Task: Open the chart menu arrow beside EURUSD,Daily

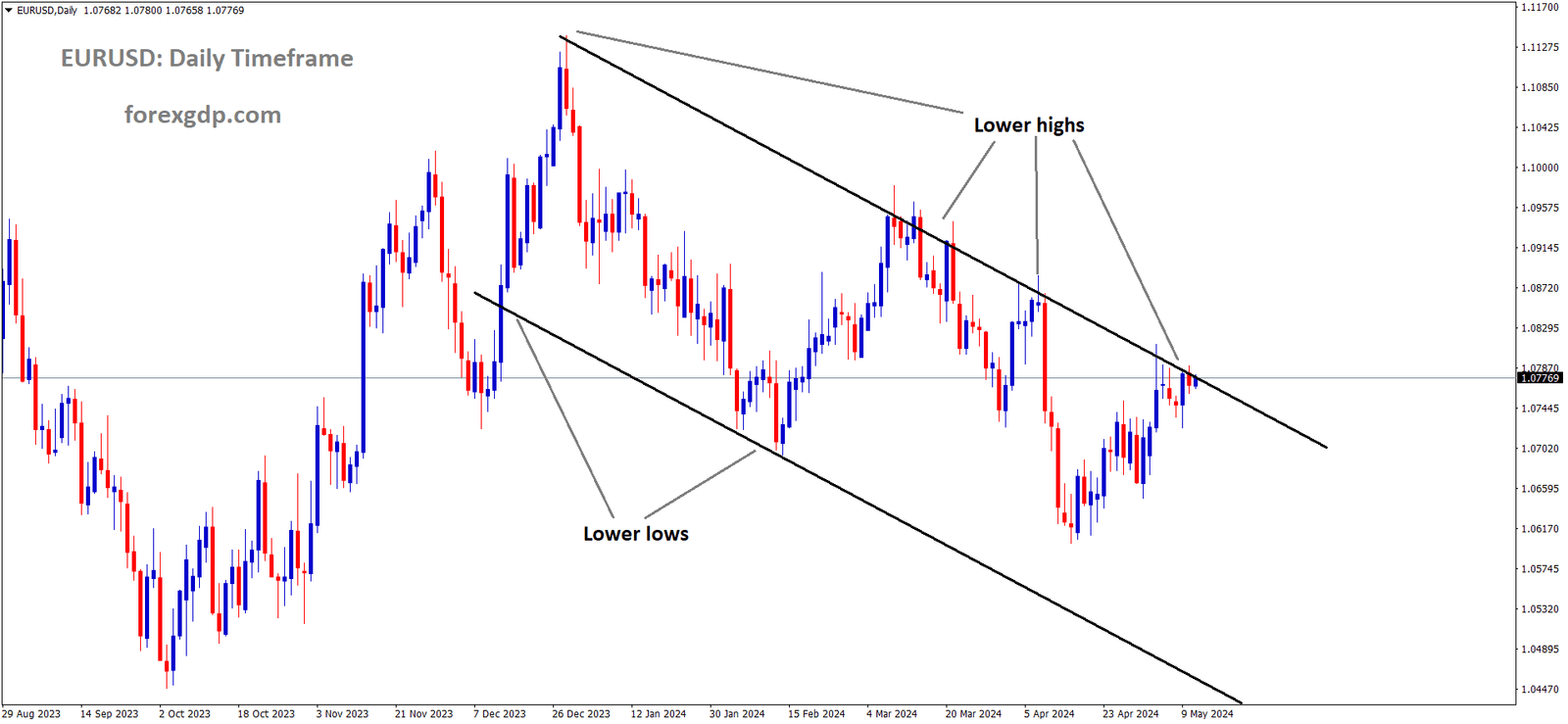Action: point(9,11)
